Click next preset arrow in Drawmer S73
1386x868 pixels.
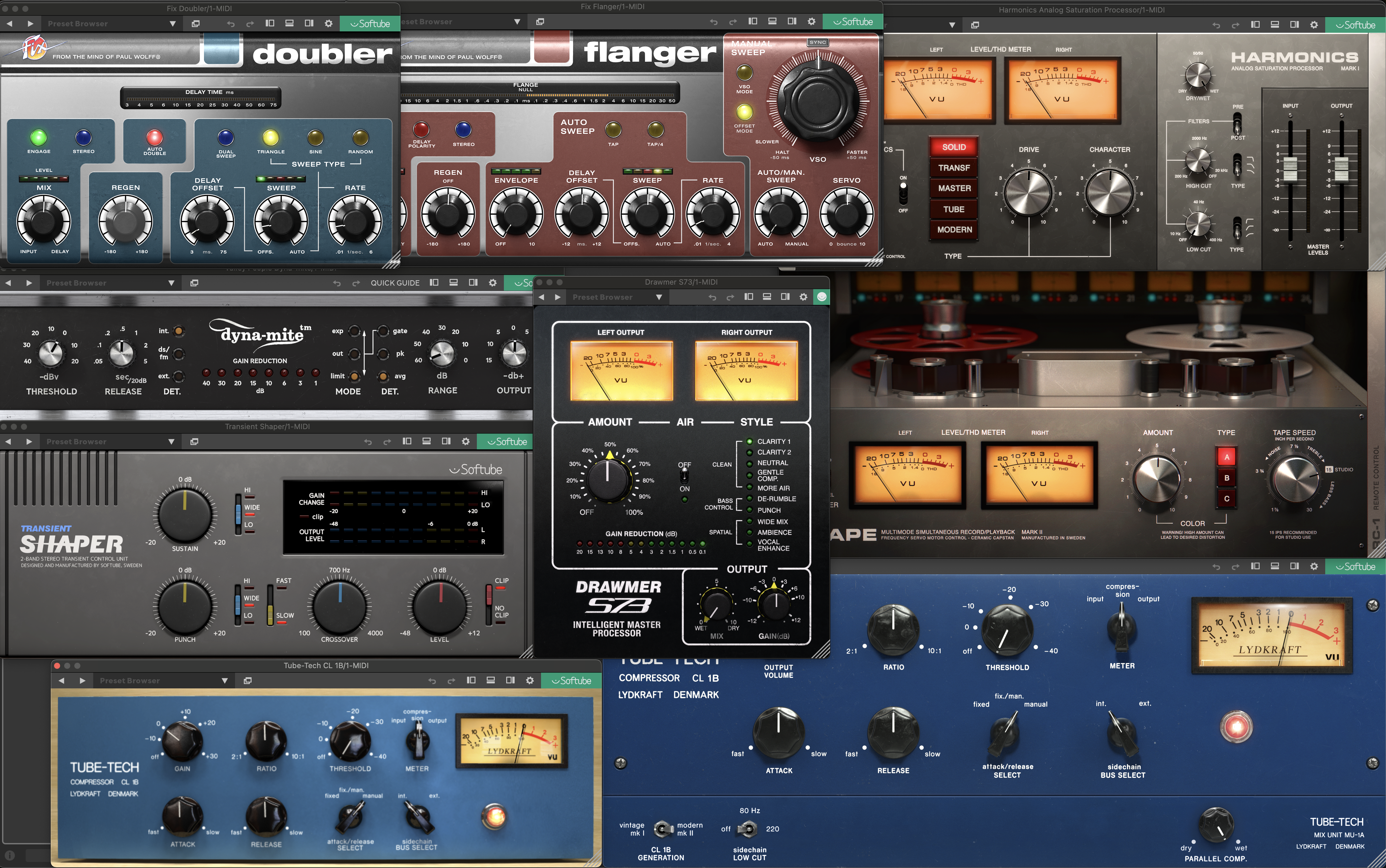pyautogui.click(x=558, y=297)
